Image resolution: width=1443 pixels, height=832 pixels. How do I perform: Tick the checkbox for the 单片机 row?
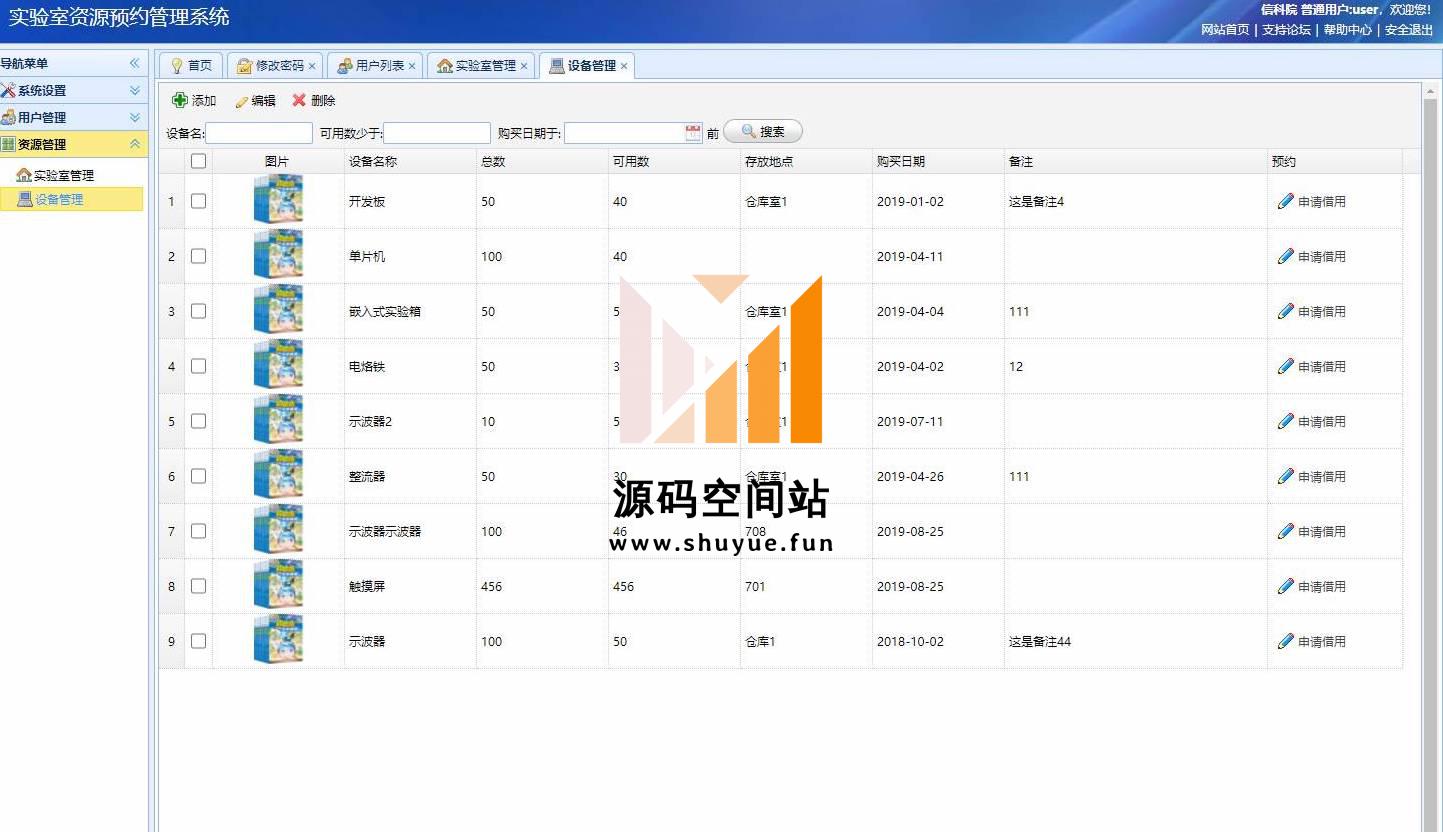198,256
